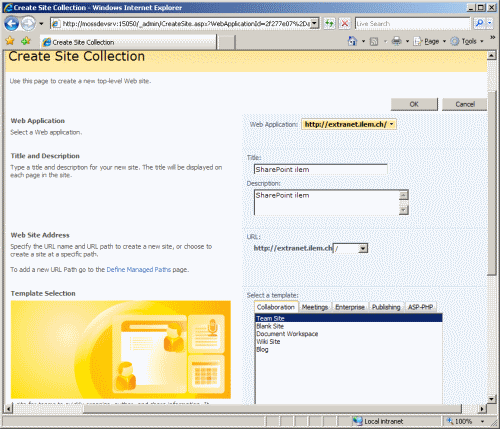Select Wiki Site template in list
The height and width of the screenshot is (429, 500).
268,342
